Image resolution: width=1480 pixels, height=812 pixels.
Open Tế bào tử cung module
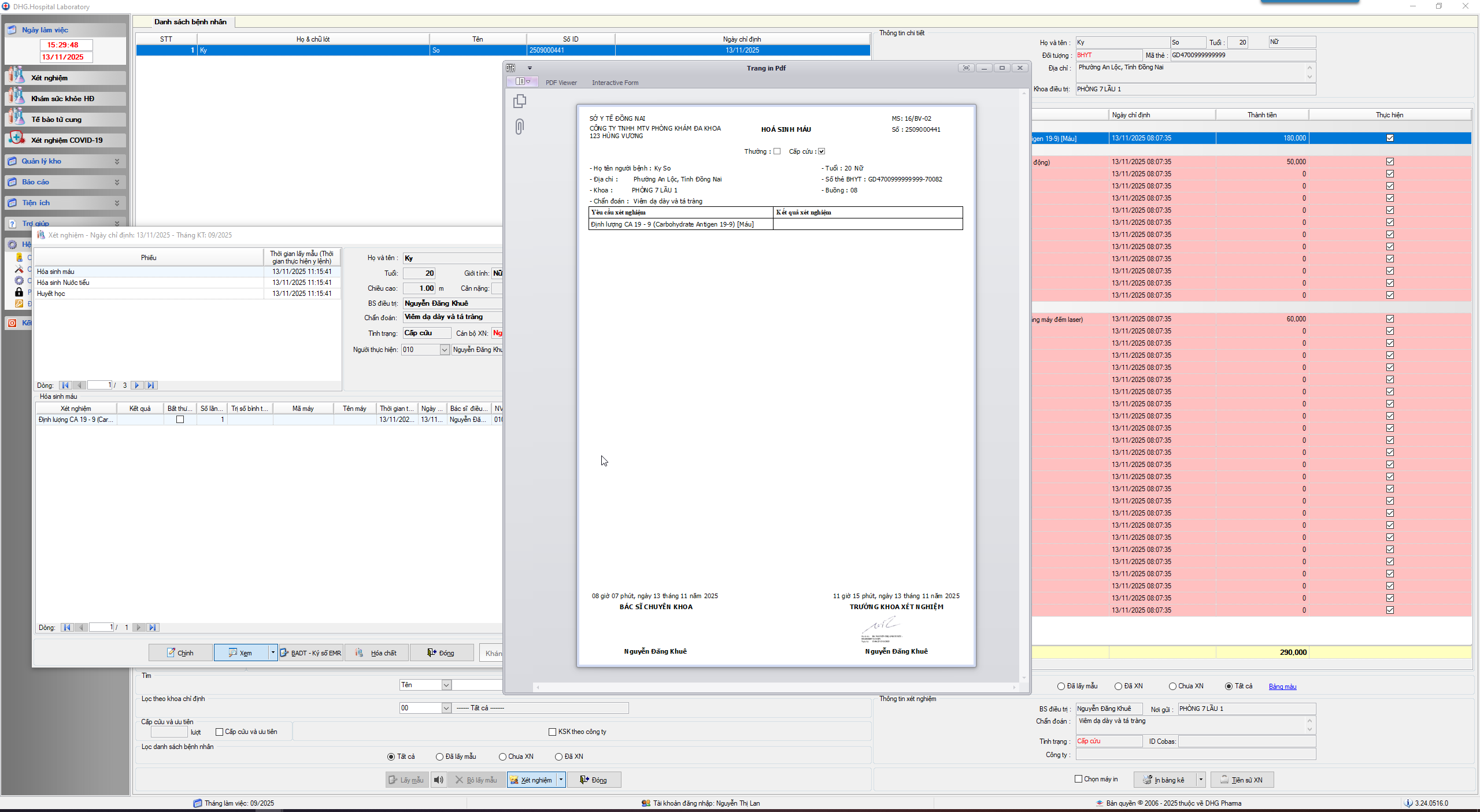[x=56, y=119]
